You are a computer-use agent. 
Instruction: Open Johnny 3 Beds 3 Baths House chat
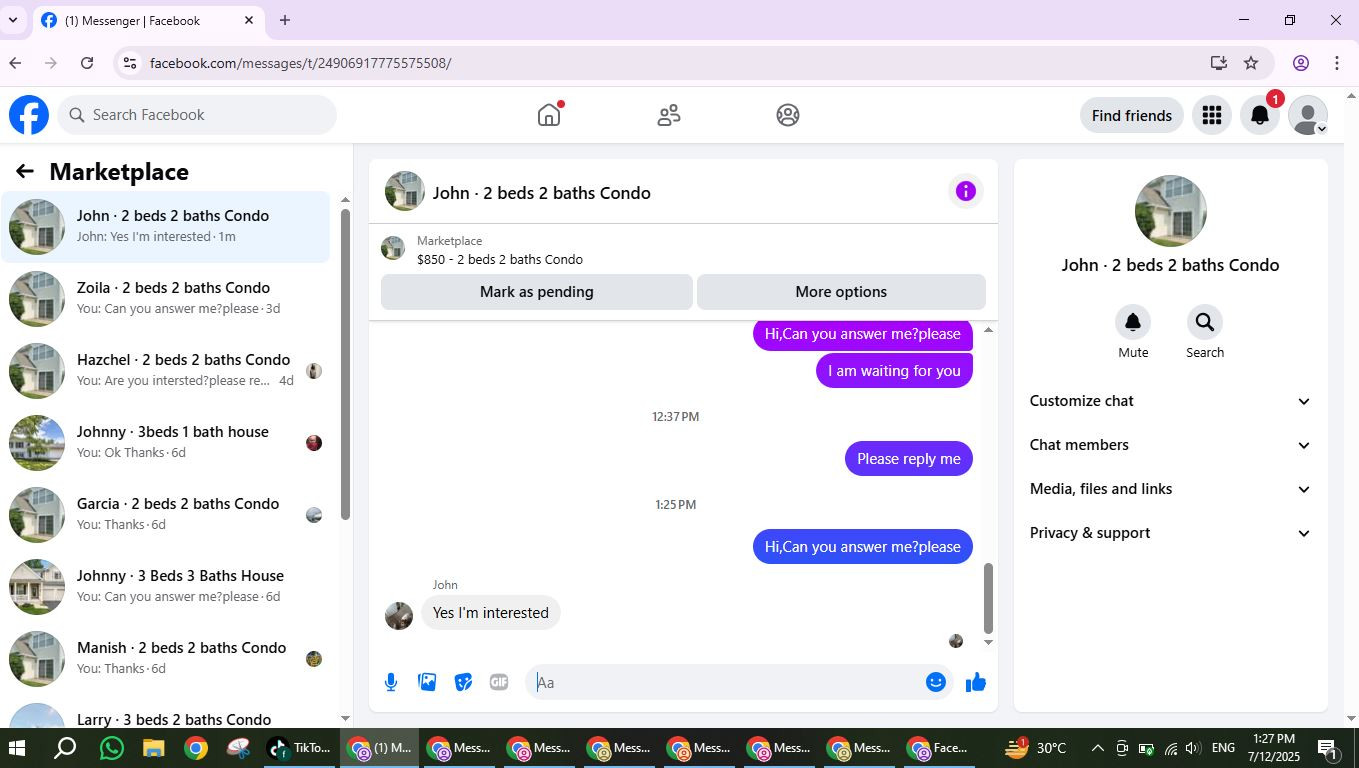point(165,587)
